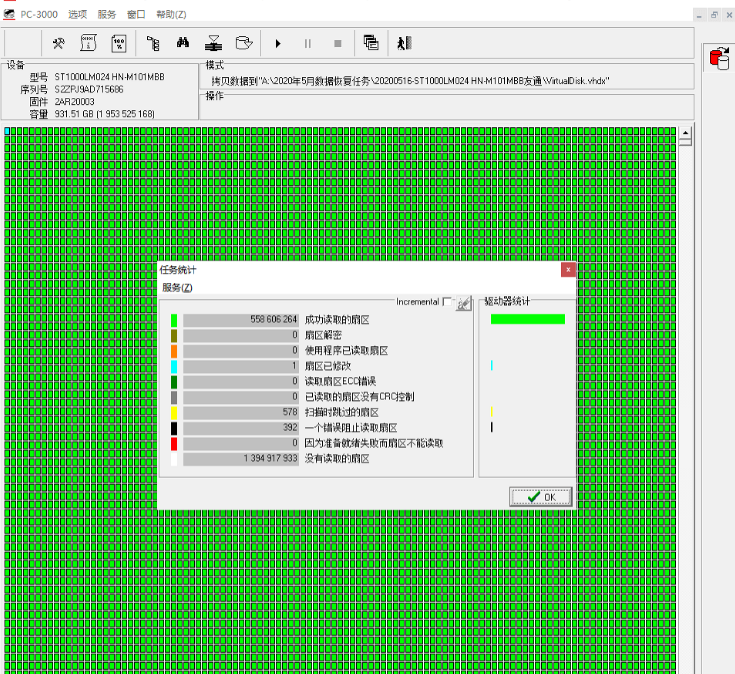Image resolution: width=735 pixels, height=674 pixels.
Task: Click the 没有读取的扇区 label
Action: pos(337,459)
